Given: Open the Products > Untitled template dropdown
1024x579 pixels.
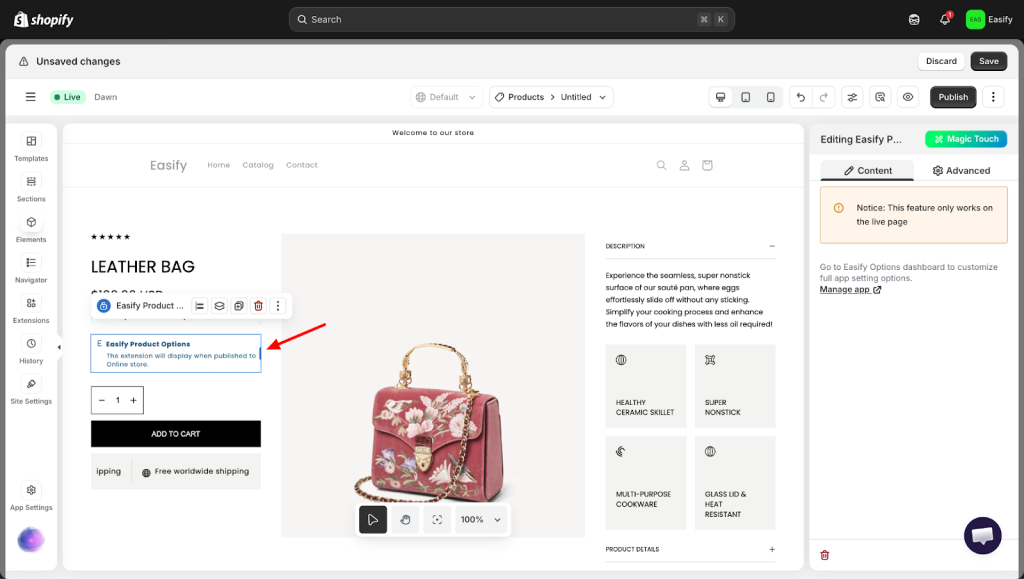Looking at the screenshot, I should point(551,97).
